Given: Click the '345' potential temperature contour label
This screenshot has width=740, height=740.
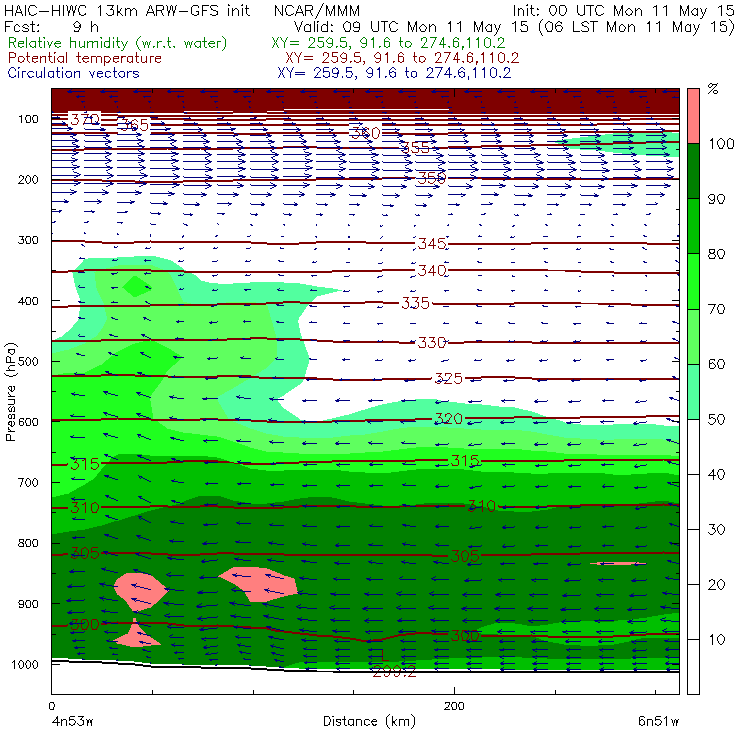Looking at the screenshot, I should click(432, 244).
